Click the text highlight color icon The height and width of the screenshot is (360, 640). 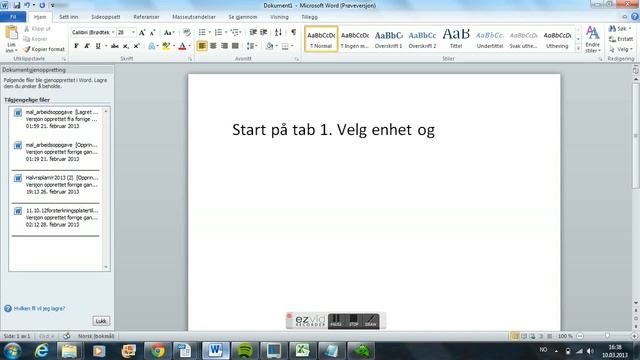tap(166, 46)
